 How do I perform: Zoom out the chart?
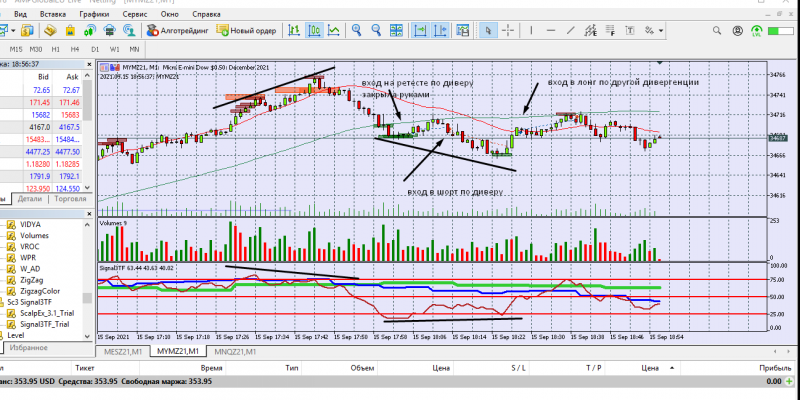[376, 30]
